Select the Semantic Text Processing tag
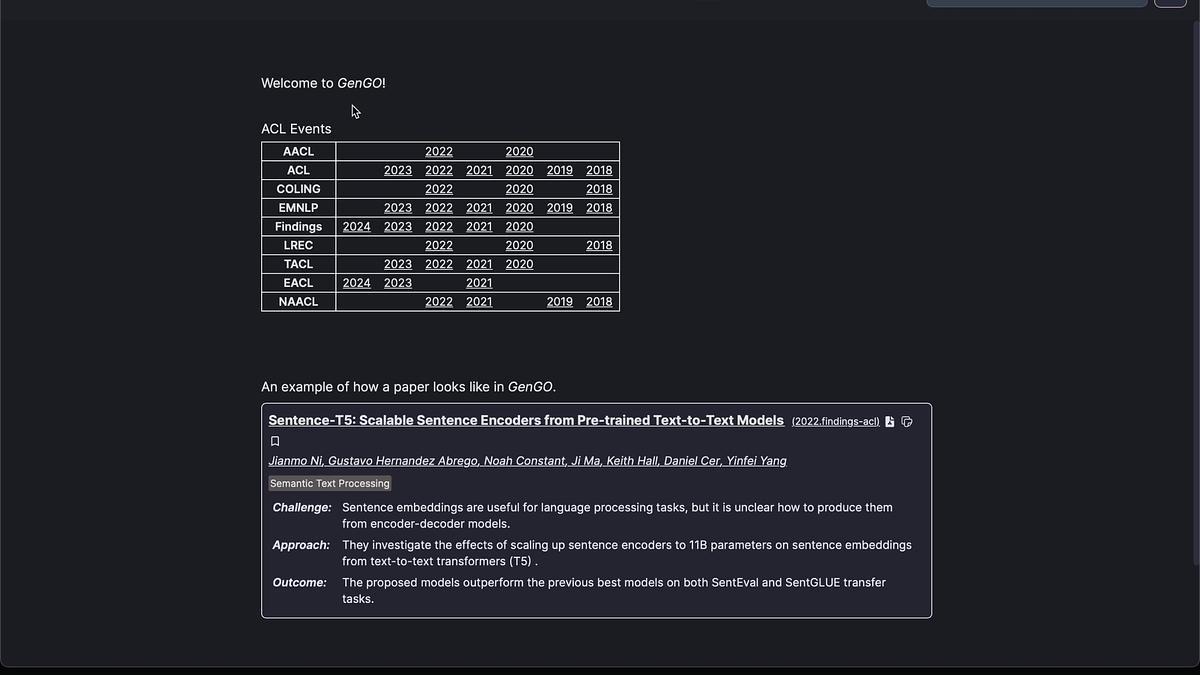The width and height of the screenshot is (1200, 675). tap(329, 483)
